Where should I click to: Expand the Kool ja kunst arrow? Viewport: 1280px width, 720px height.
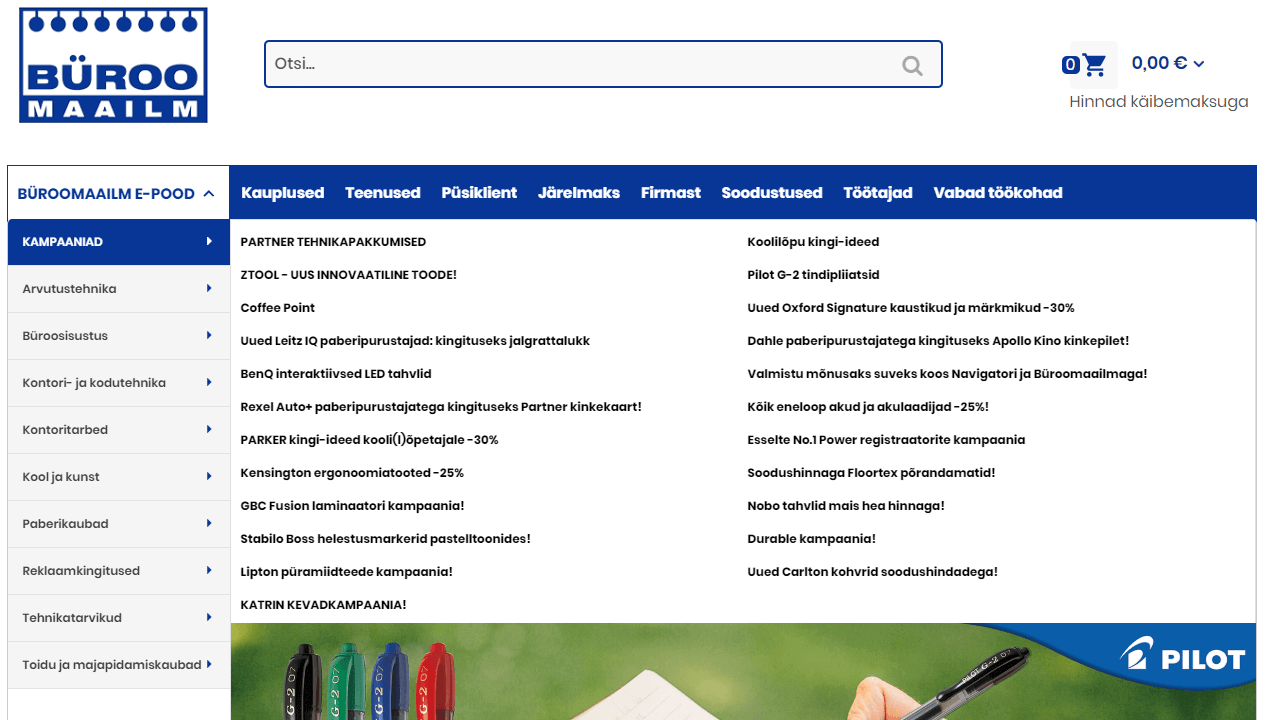coord(209,476)
